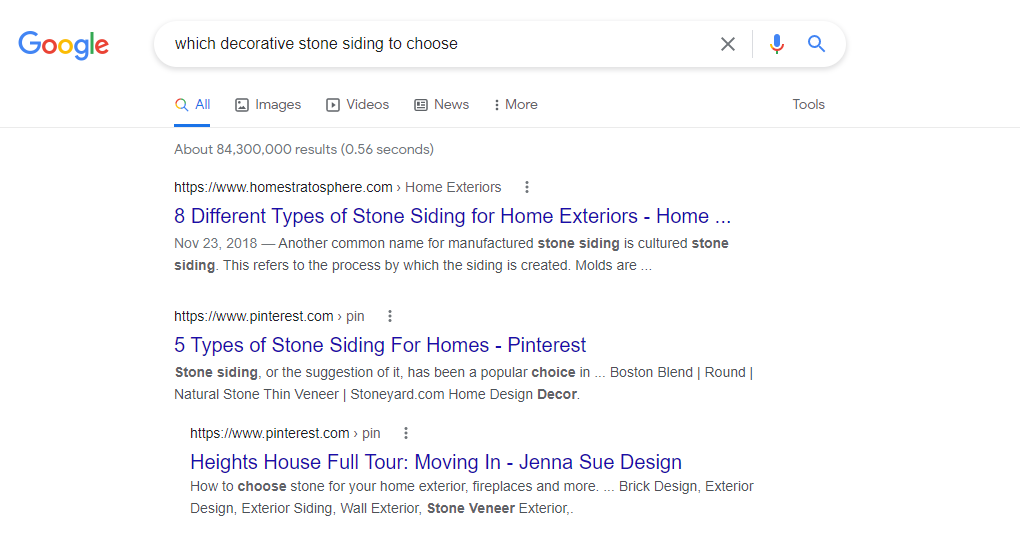Click the News tab newspaper icon
This screenshot has width=1020, height=547.
point(421,105)
